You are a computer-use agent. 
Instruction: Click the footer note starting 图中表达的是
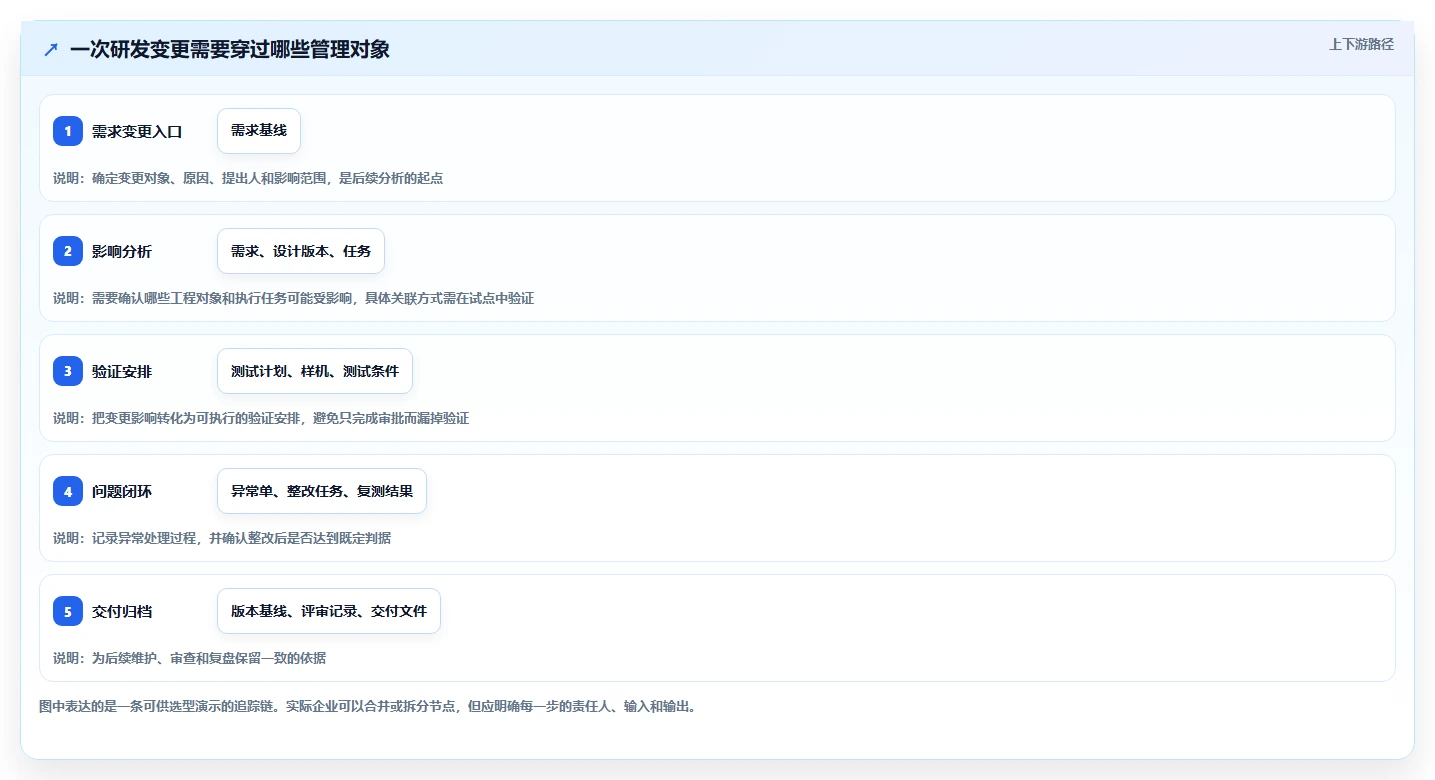[367, 706]
